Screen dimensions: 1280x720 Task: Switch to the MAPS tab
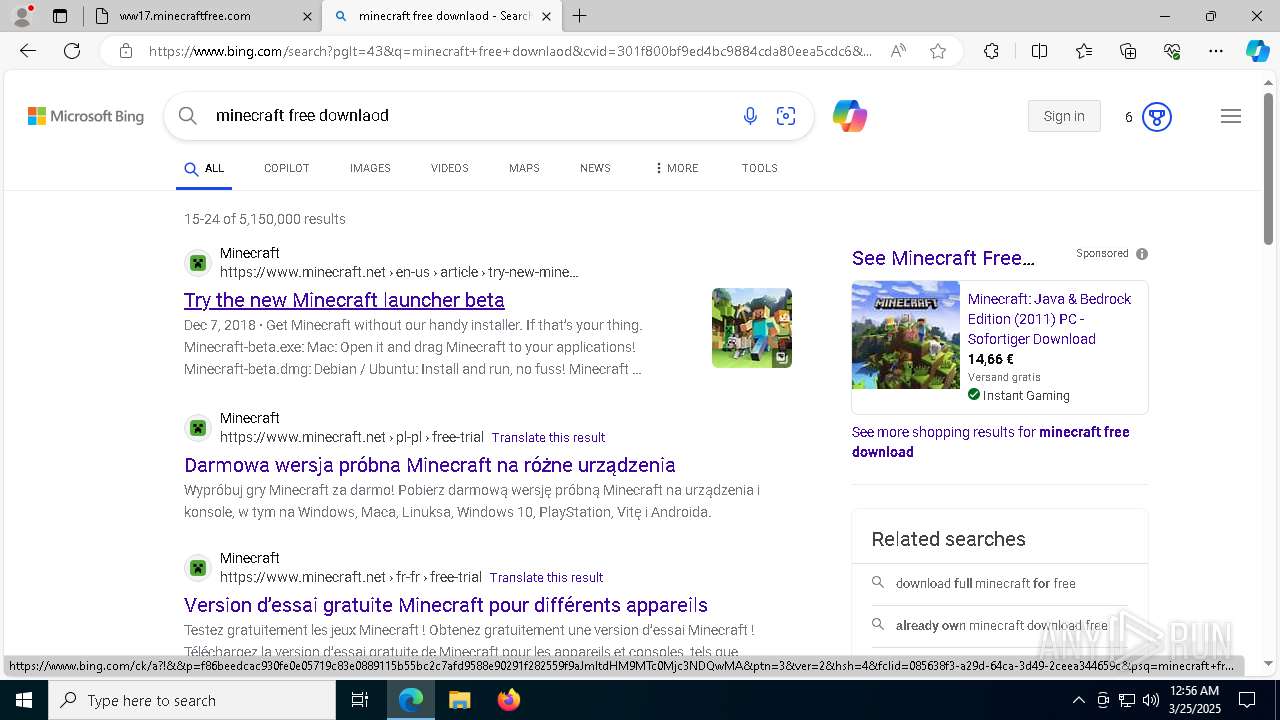[x=524, y=168]
